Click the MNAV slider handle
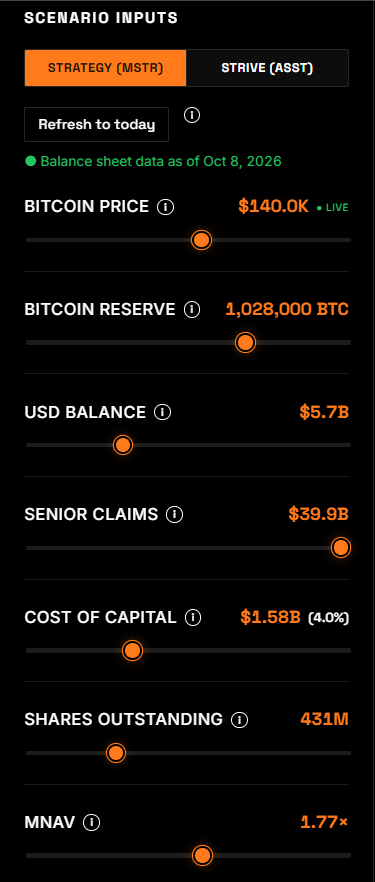Image resolution: width=375 pixels, height=882 pixels. tap(202, 856)
